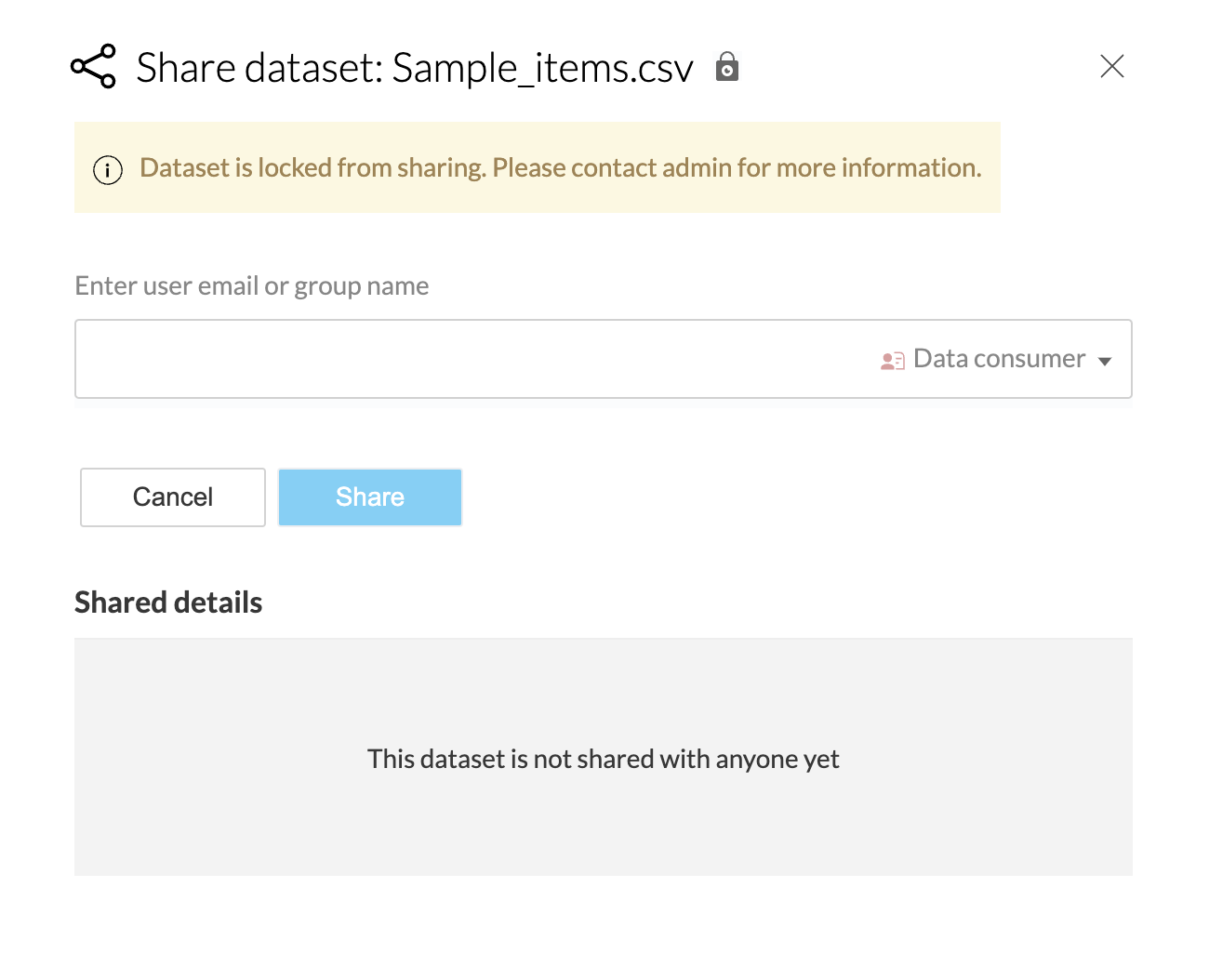Expand the role dropdown arrow
The height and width of the screenshot is (980, 1209).
(1105, 361)
